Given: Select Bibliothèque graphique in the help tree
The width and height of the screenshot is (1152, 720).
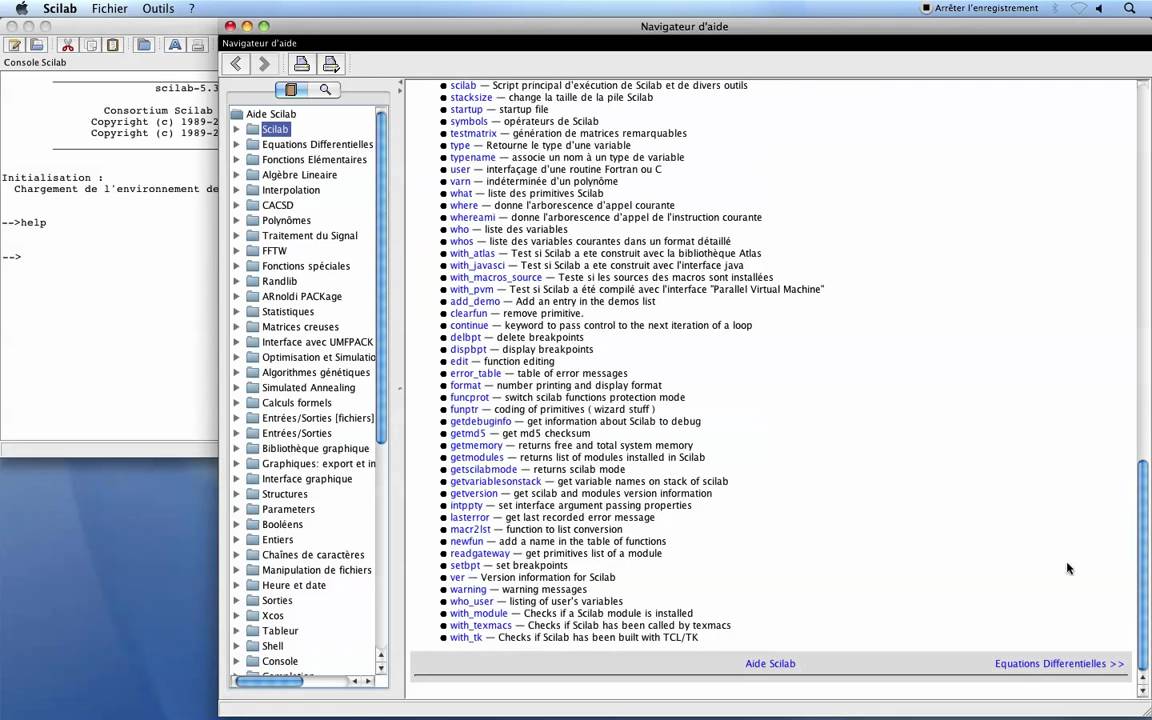Looking at the screenshot, I should pos(315,448).
